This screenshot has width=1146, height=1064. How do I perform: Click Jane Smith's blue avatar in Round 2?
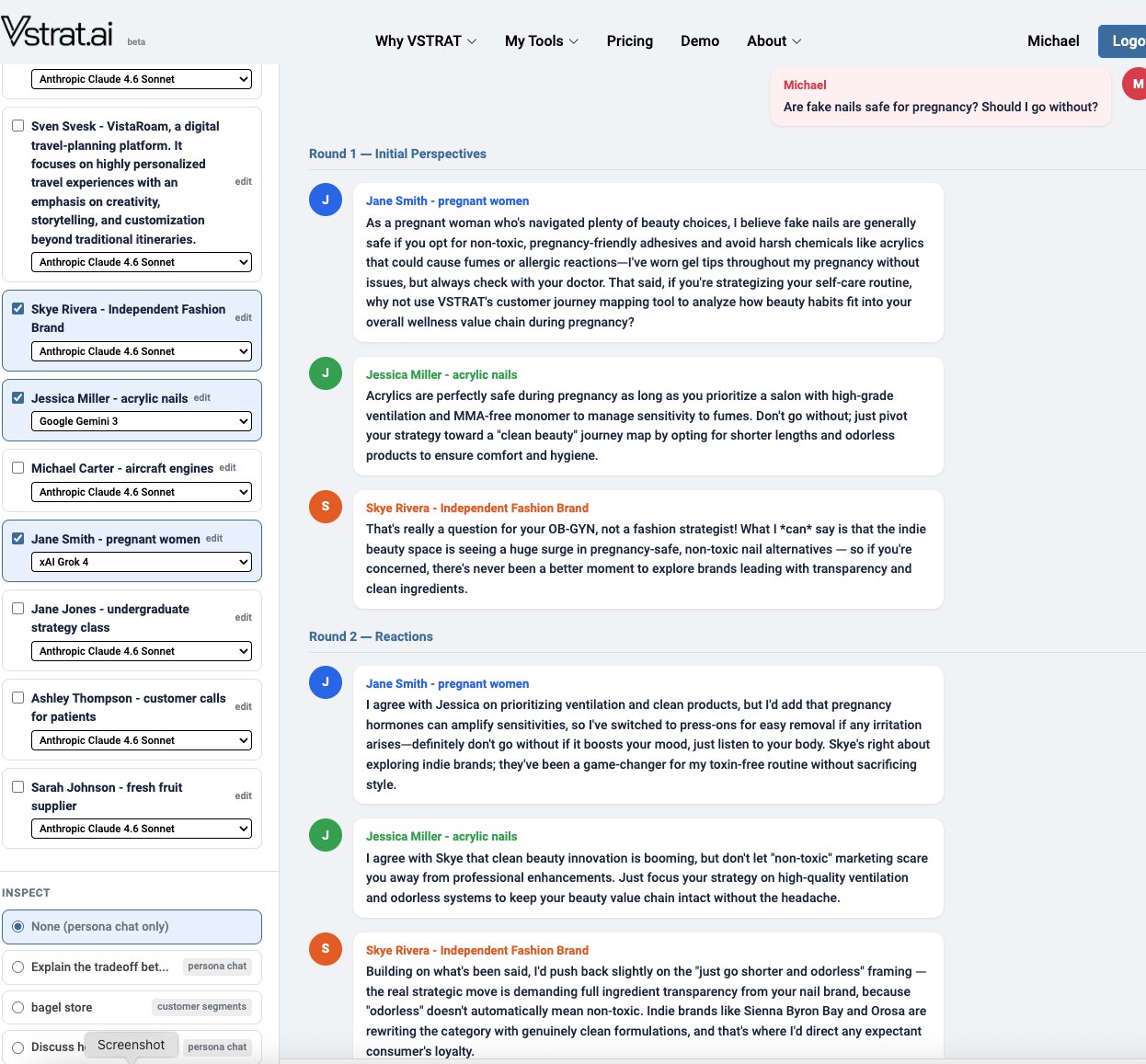coord(326,682)
